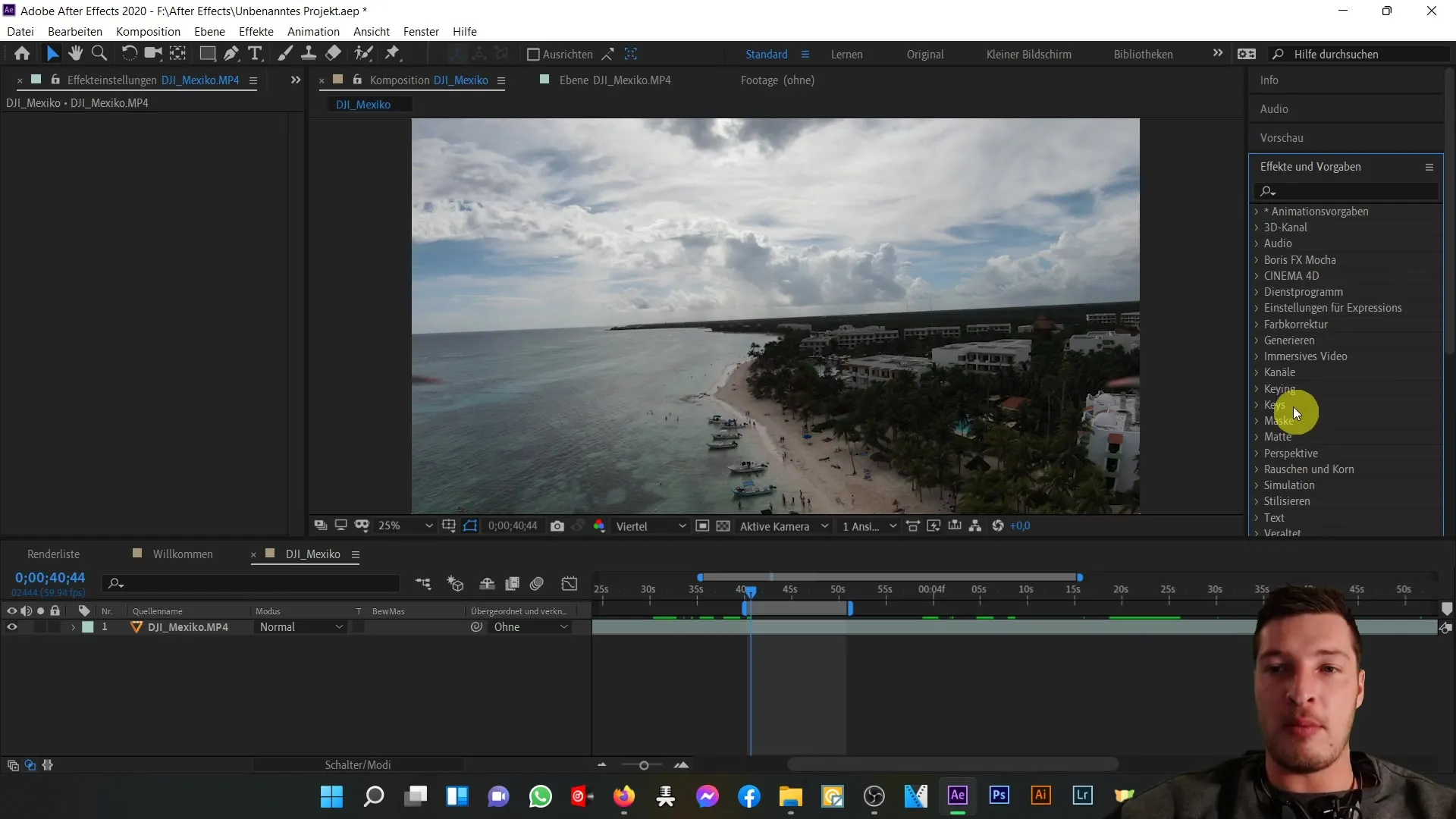Open the Viertel resolution dropdown
The height and width of the screenshot is (819, 1456).
(x=651, y=526)
